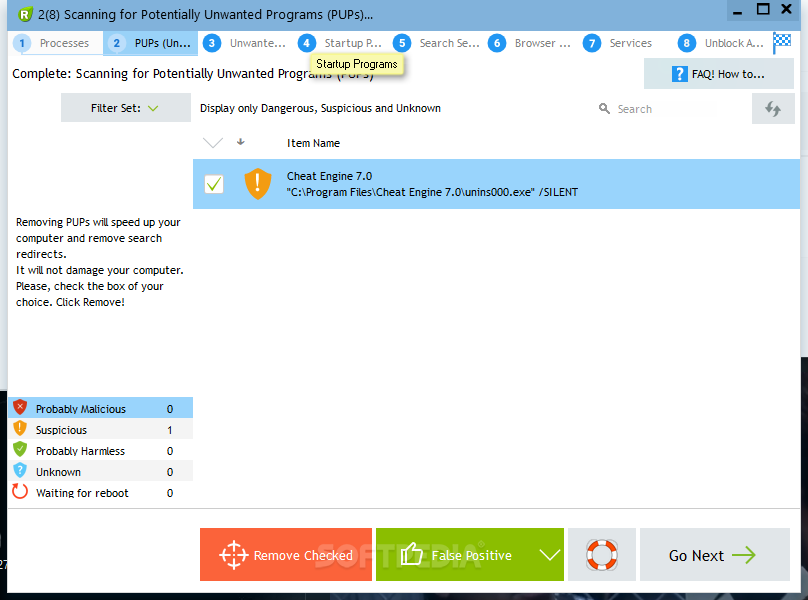Switch to Unwante... step tab
Screen dimensions: 808x600
[245, 43]
